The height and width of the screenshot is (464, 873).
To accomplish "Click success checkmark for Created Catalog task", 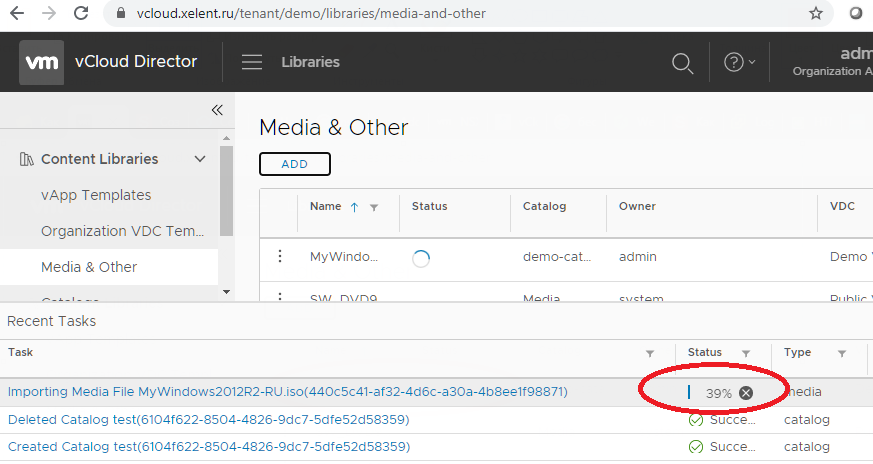I will [696, 447].
